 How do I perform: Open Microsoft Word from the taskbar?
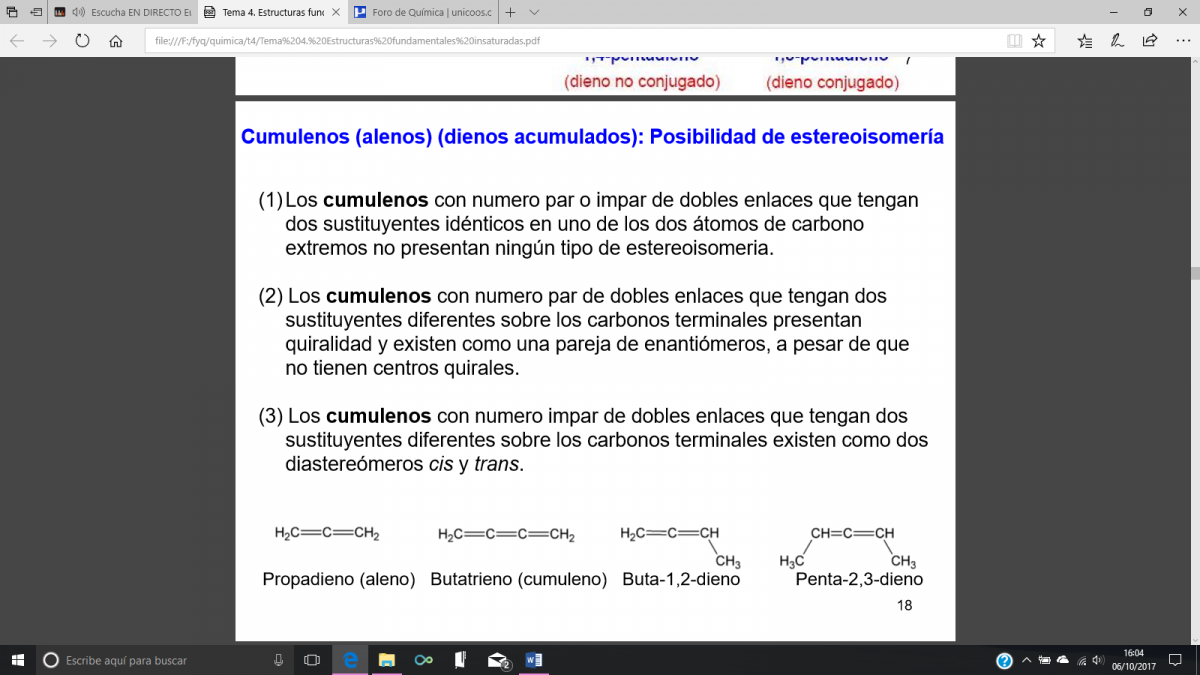point(533,660)
